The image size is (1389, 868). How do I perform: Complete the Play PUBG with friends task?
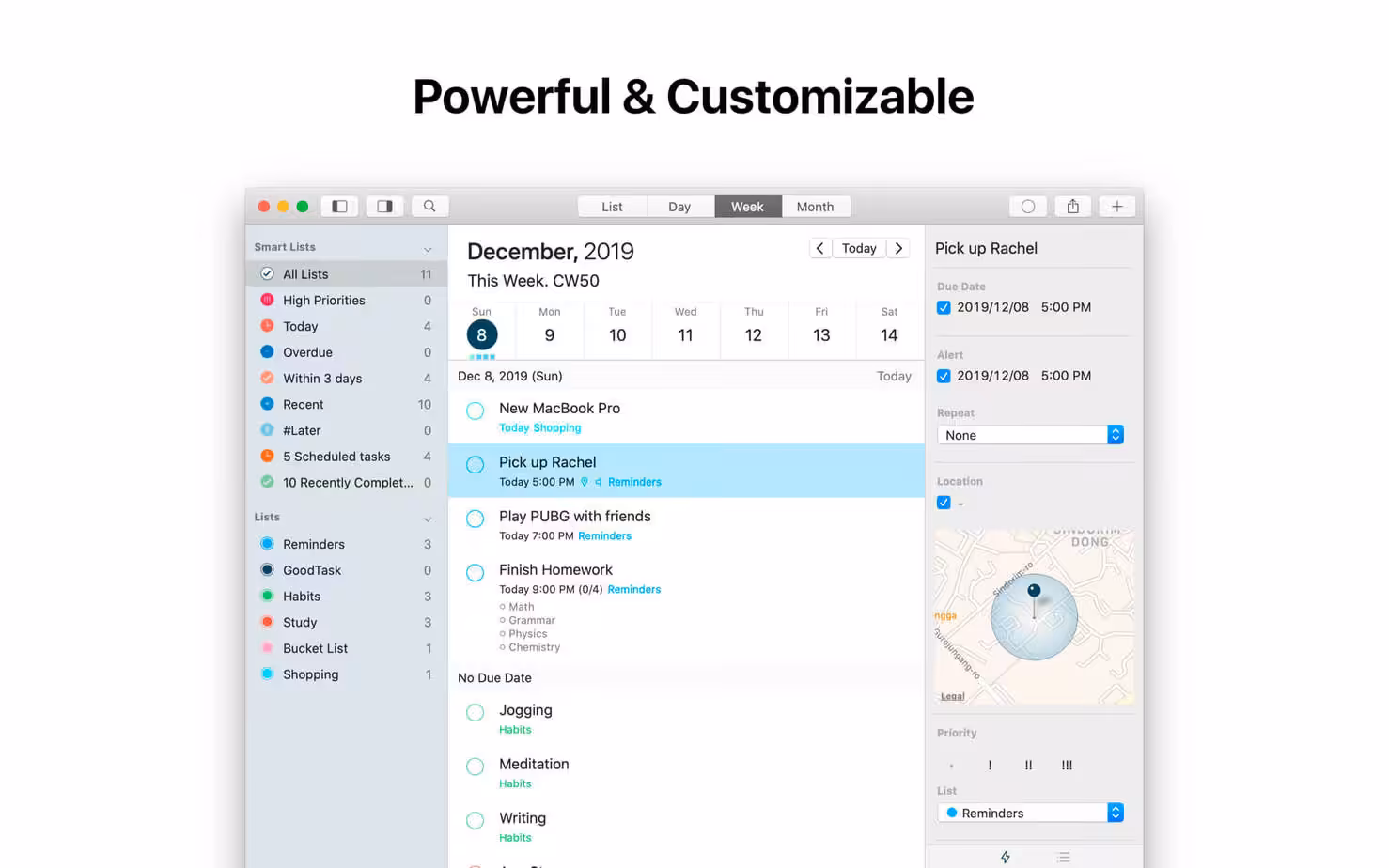point(476,519)
